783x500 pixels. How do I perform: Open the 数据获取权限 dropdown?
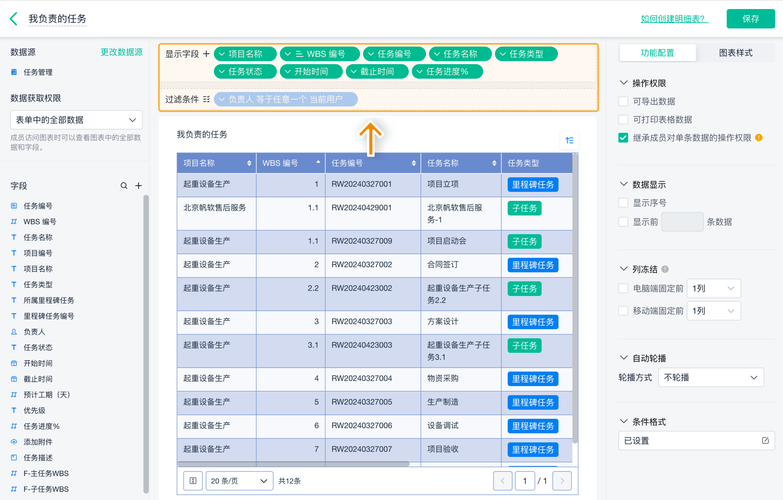point(76,120)
